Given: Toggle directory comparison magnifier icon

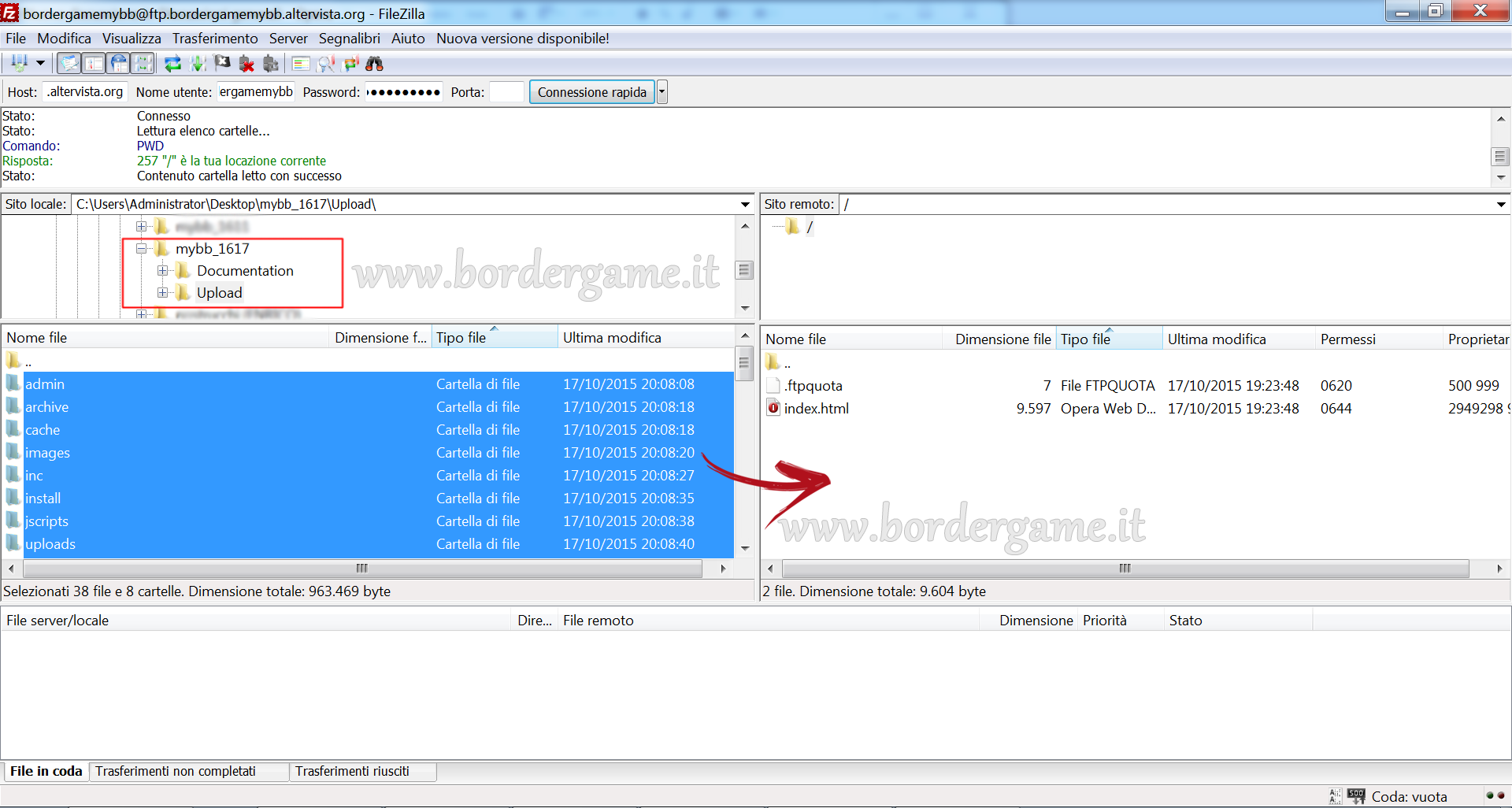Looking at the screenshot, I should (x=325, y=63).
